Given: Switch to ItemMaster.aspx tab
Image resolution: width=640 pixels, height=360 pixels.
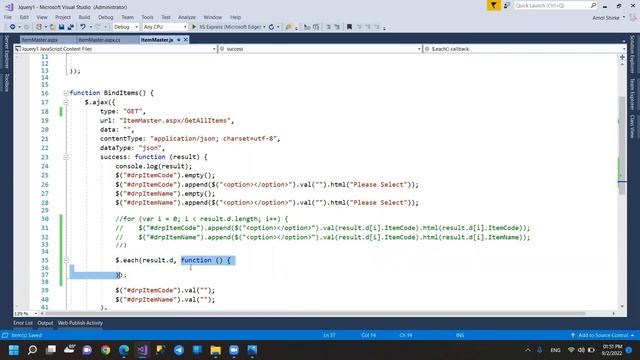Looking at the screenshot, I should point(40,40).
